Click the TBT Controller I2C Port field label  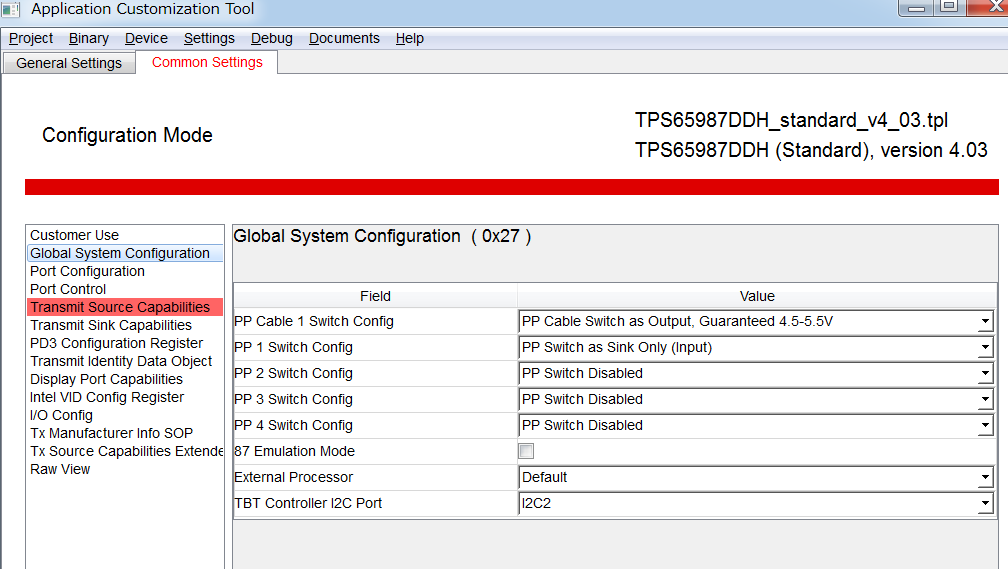click(308, 503)
